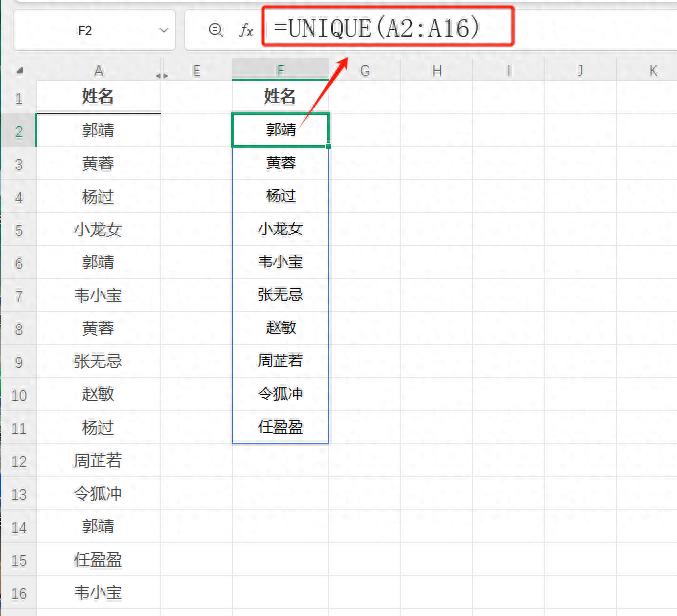
Task: Select row 2 header
Action: pos(19,131)
